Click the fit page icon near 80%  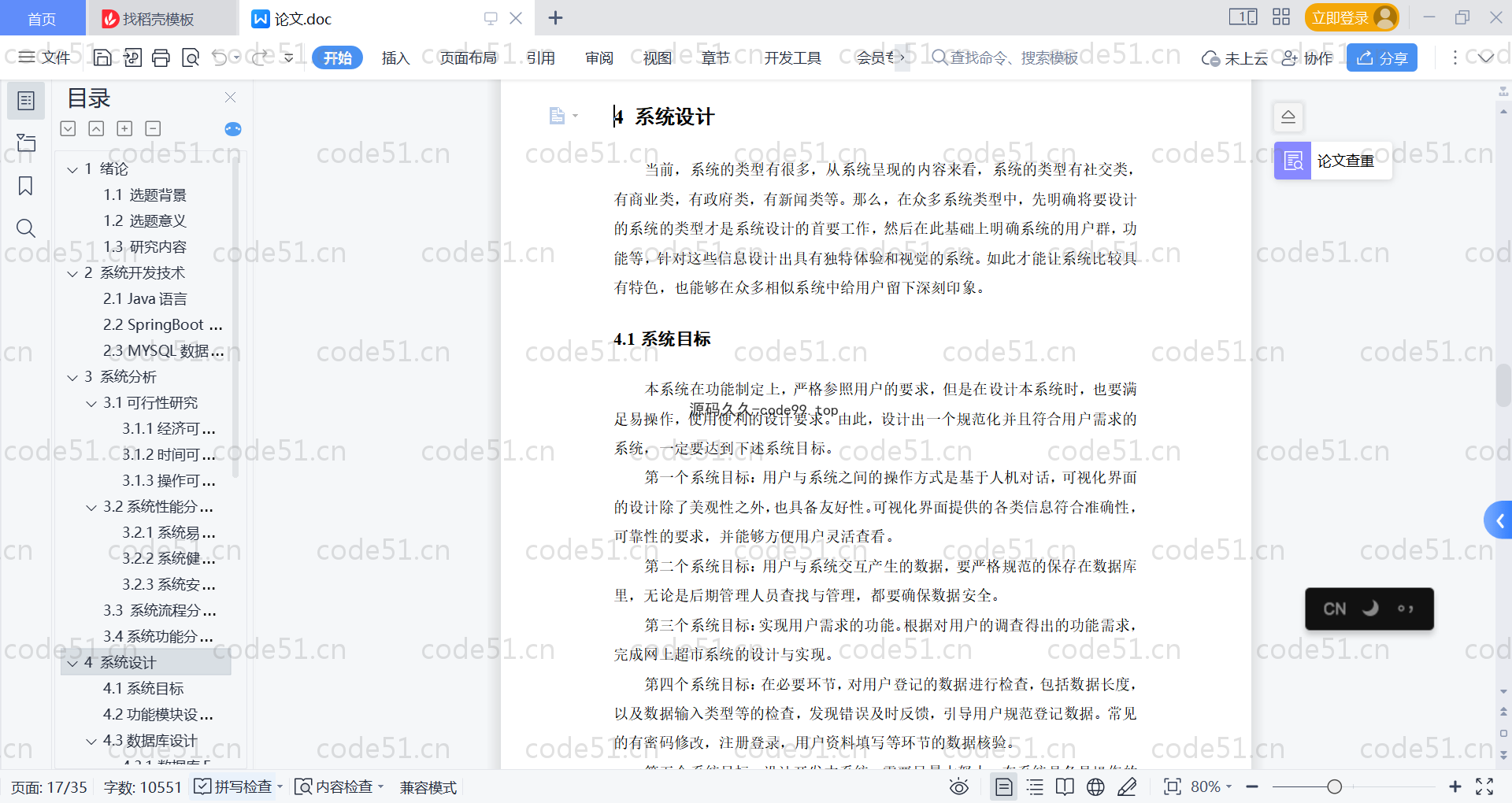(1173, 786)
